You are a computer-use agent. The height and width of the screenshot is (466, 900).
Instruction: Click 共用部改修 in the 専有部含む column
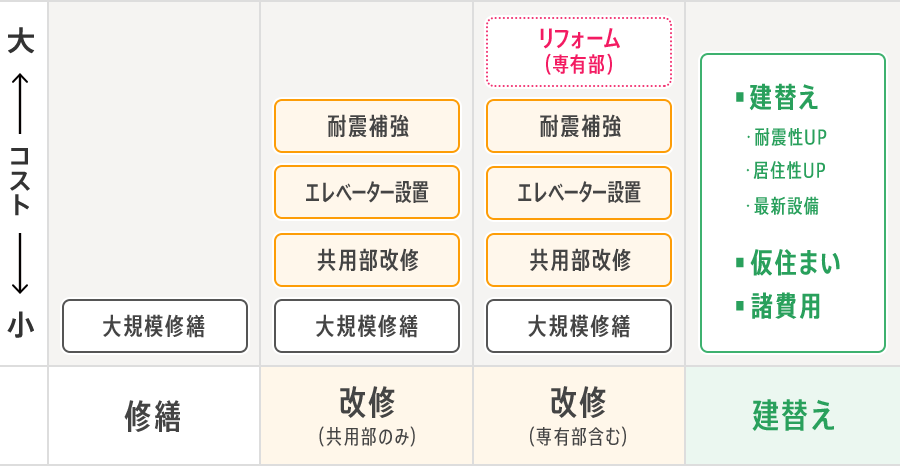(579, 260)
